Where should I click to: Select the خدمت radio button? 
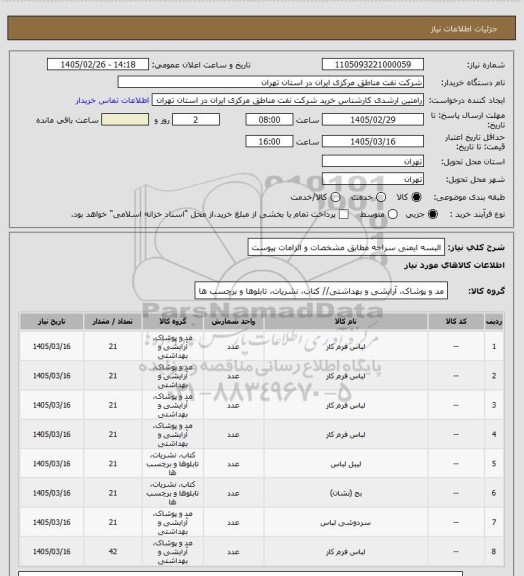(381, 197)
